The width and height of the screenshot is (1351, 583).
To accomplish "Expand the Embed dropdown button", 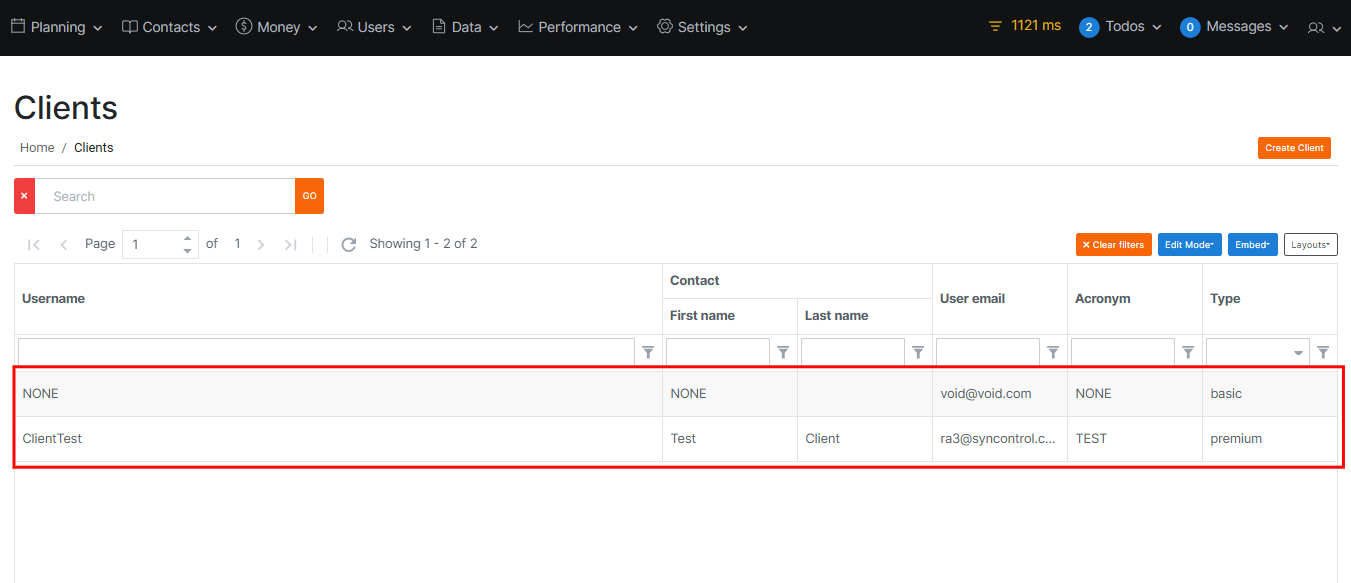I will click(x=1252, y=245).
